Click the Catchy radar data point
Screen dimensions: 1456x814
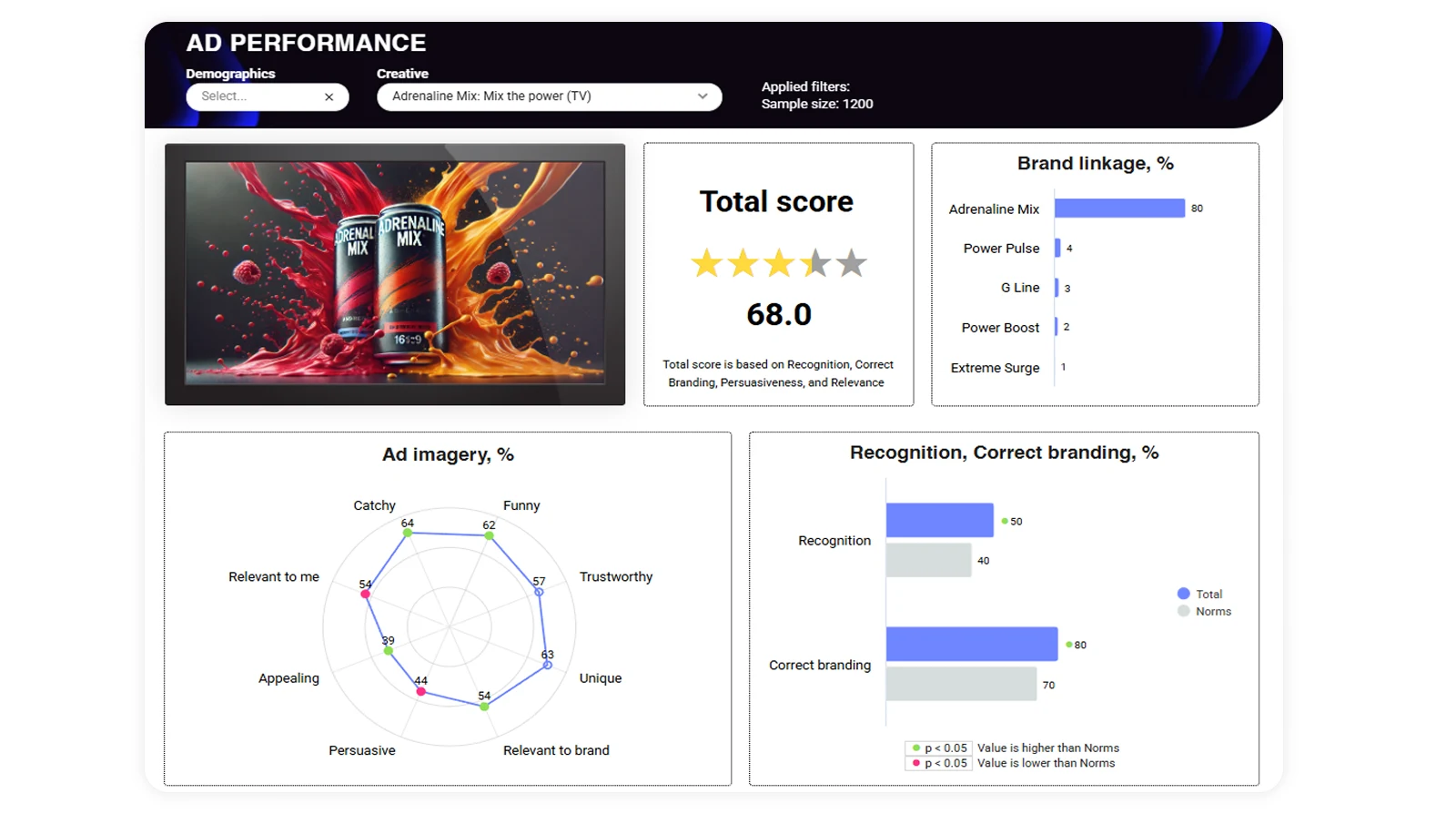408,533
